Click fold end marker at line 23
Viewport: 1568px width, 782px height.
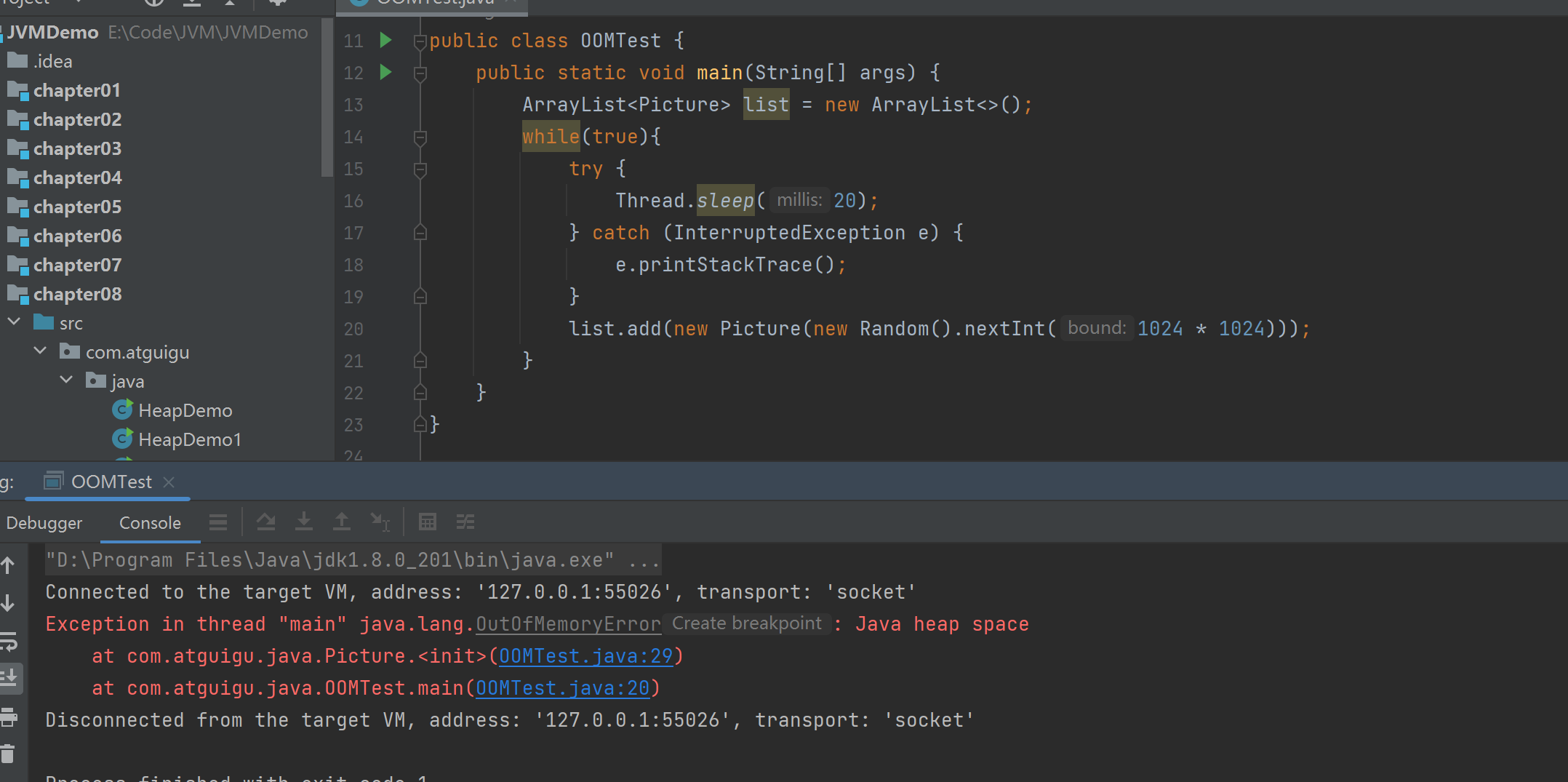pos(420,424)
